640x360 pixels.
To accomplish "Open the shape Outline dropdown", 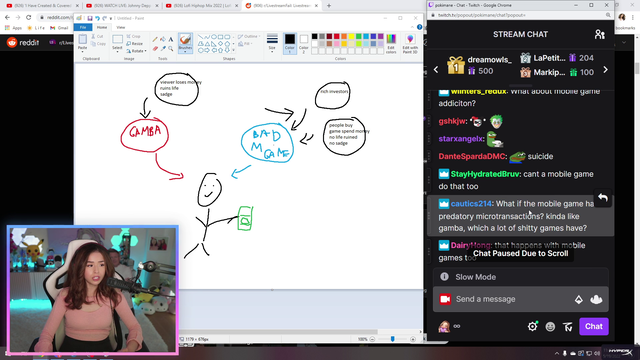I will coord(248,36).
